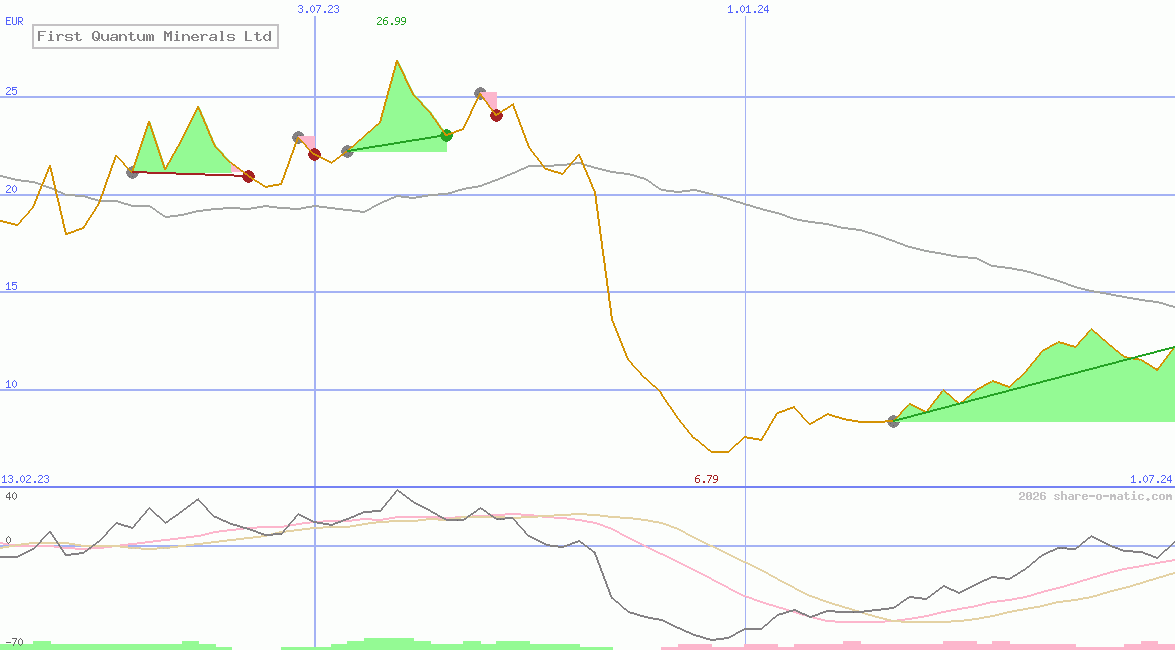
Task: Click the 6.79 low price label
Action: click(706, 480)
